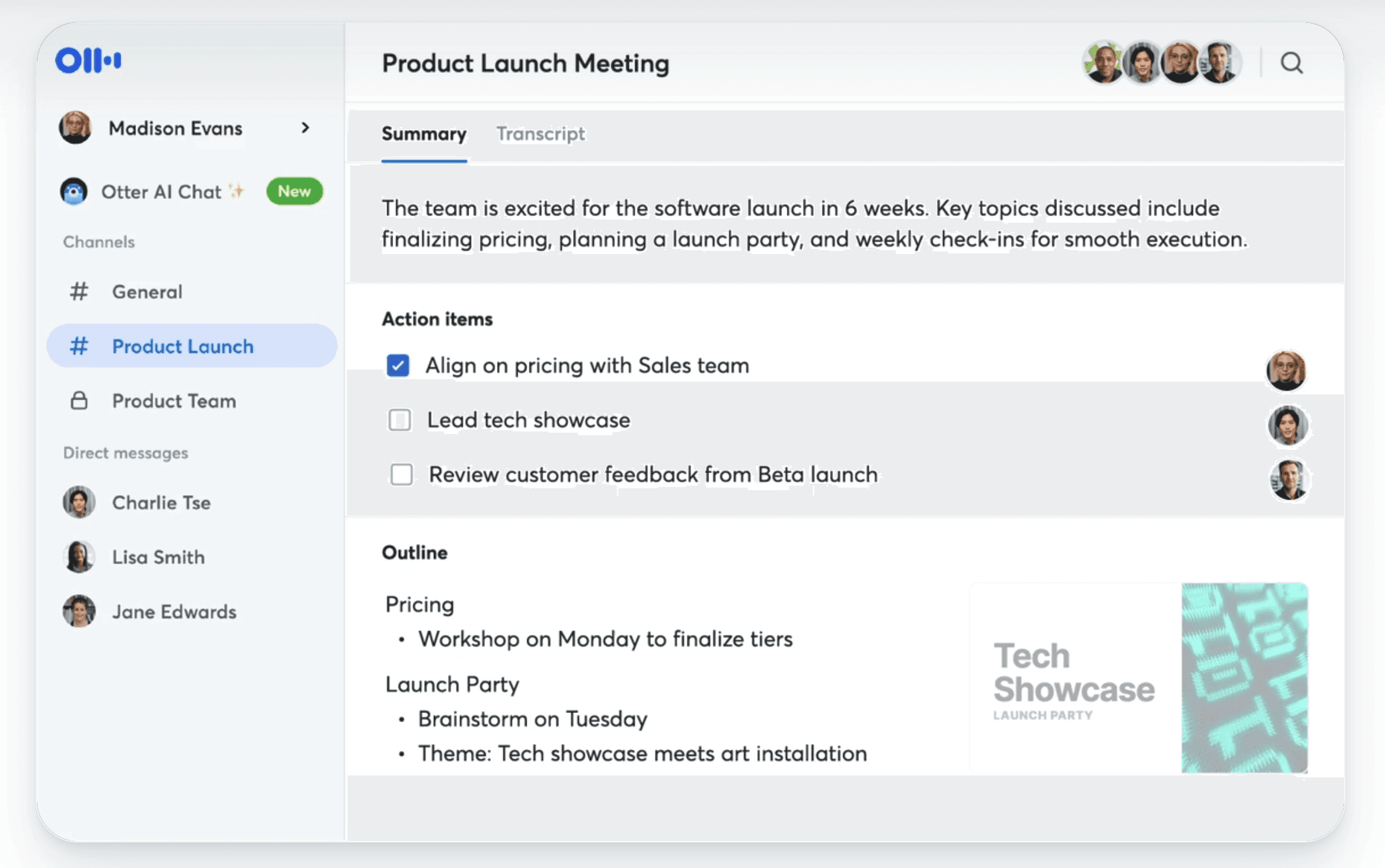Screen dimensions: 1385x868
Task: Click the lock icon beside Product Team
Action: [x=79, y=401]
